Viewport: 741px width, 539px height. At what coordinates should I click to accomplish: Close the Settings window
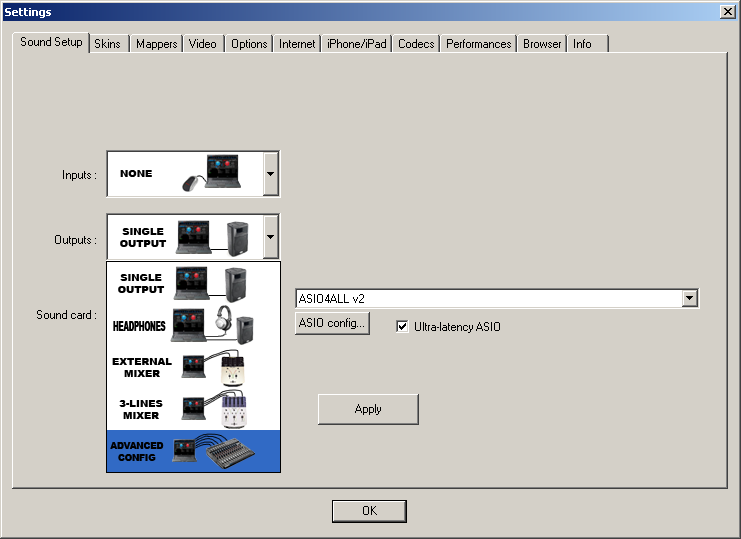(x=727, y=12)
